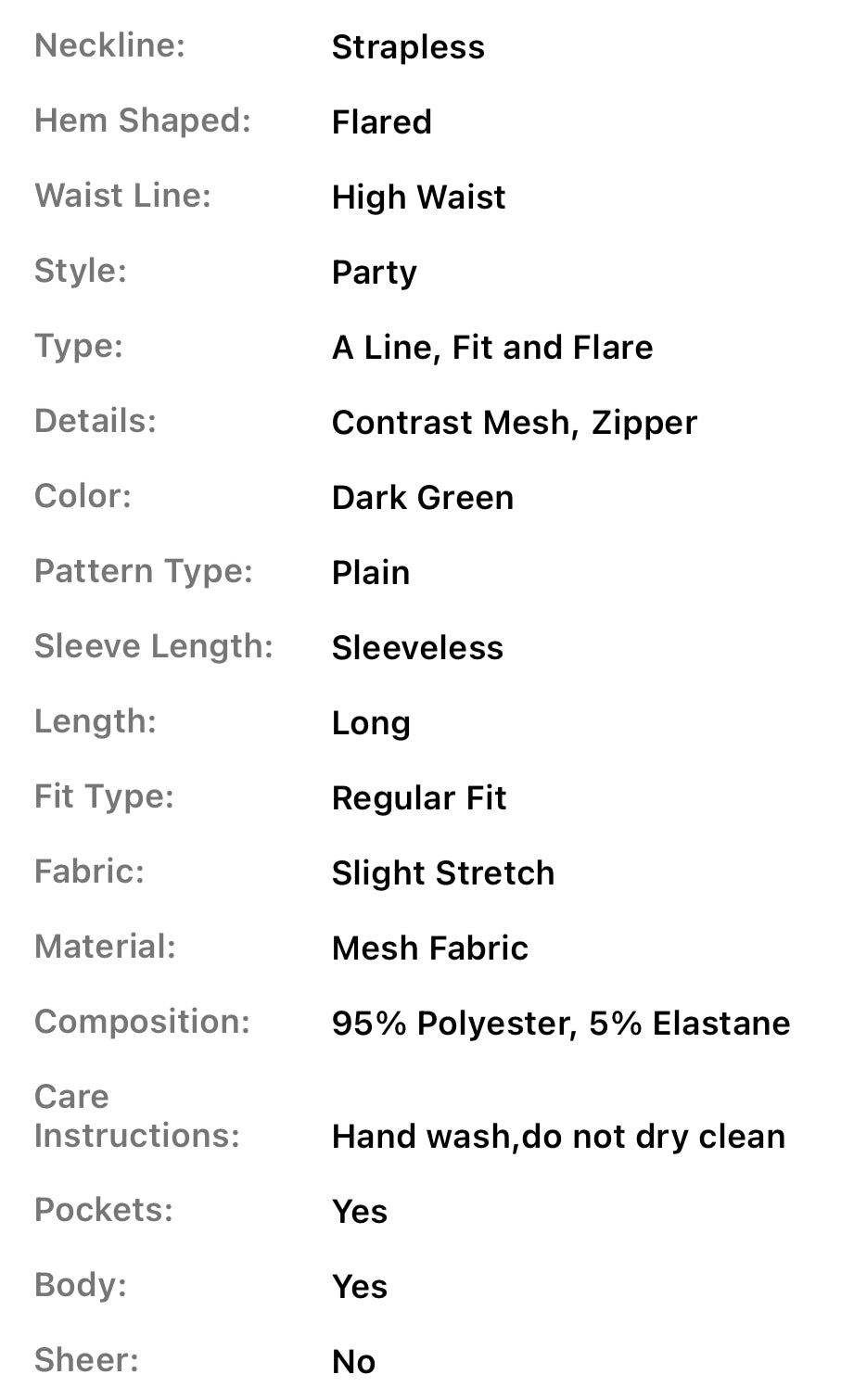Image resolution: width=841 pixels, height=1400 pixels.
Task: Select the 'Hem Shaped:' label
Action: point(143,121)
